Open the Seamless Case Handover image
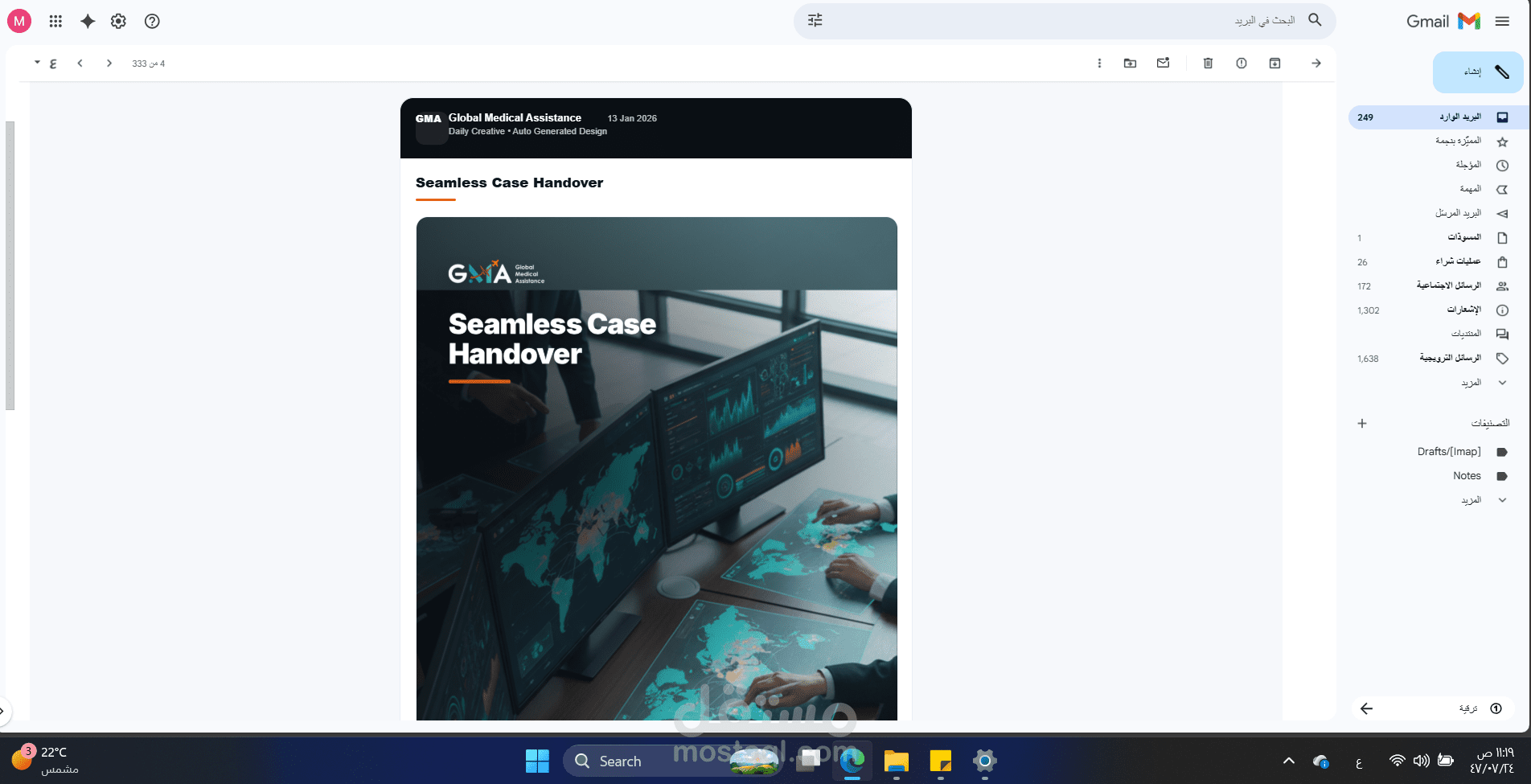 pyautogui.click(x=656, y=469)
